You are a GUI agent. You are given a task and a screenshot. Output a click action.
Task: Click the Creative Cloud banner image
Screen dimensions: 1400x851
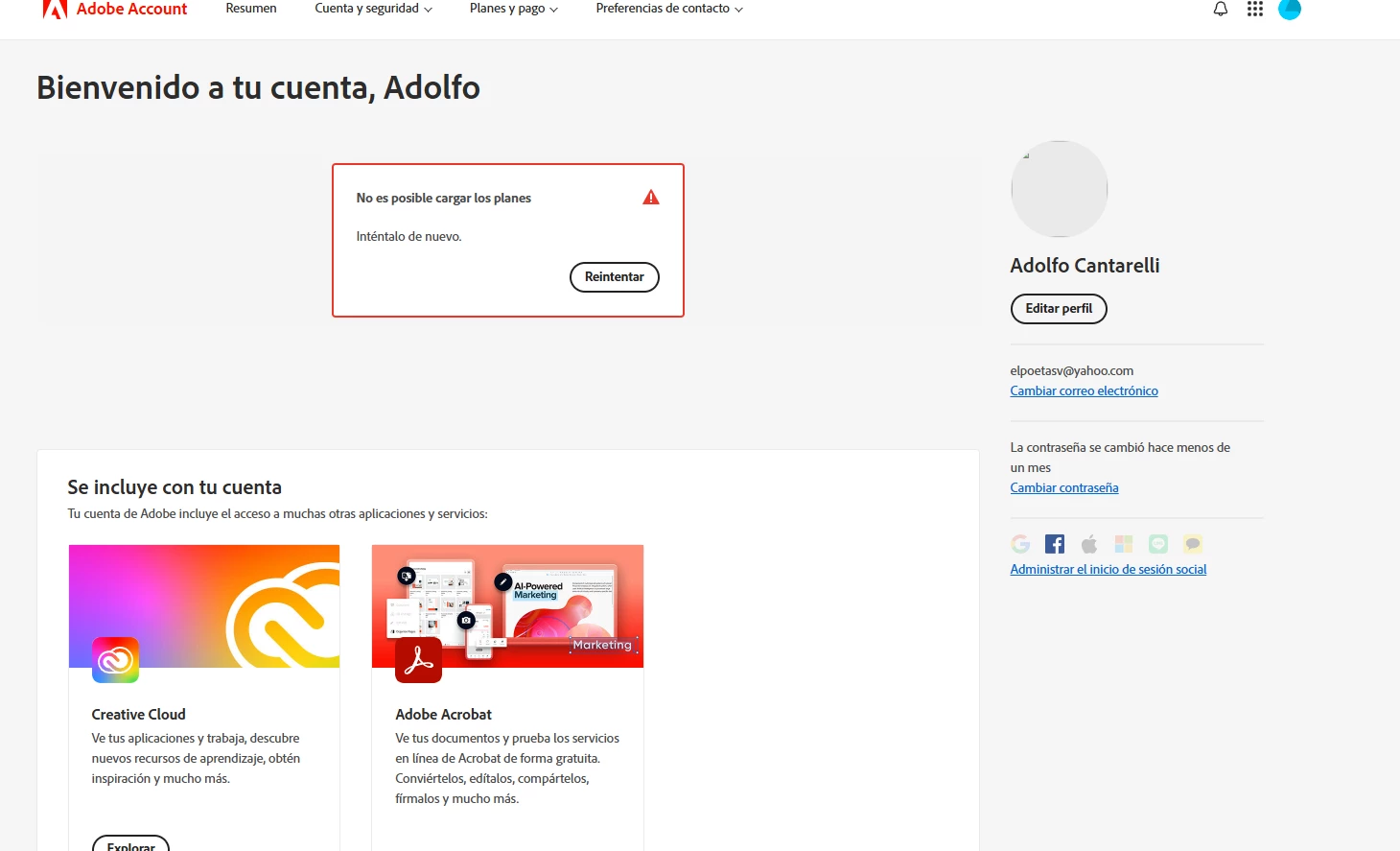(204, 606)
